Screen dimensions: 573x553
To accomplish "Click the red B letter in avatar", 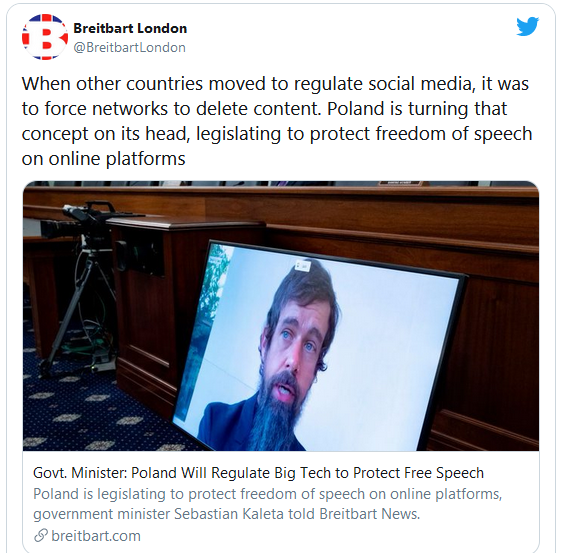I will pyautogui.click(x=45, y=38).
